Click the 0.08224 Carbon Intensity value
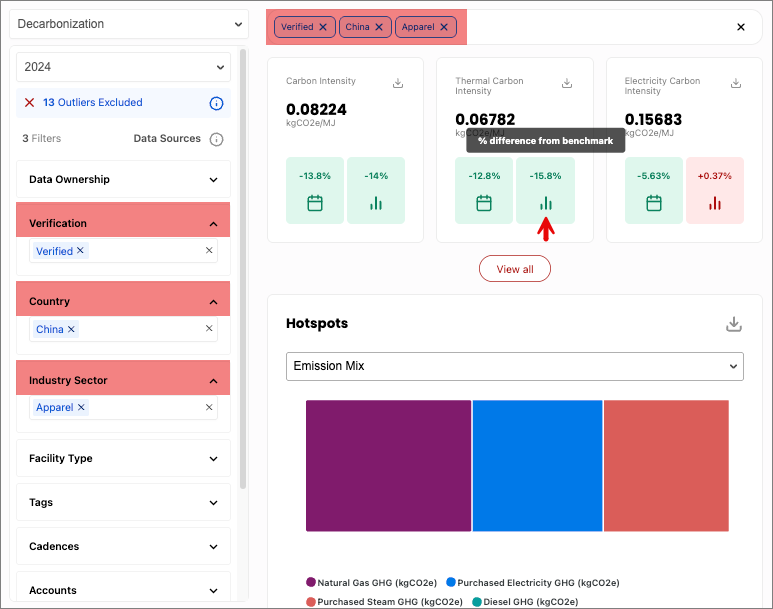Screen dimensions: 773x609 coord(316,109)
